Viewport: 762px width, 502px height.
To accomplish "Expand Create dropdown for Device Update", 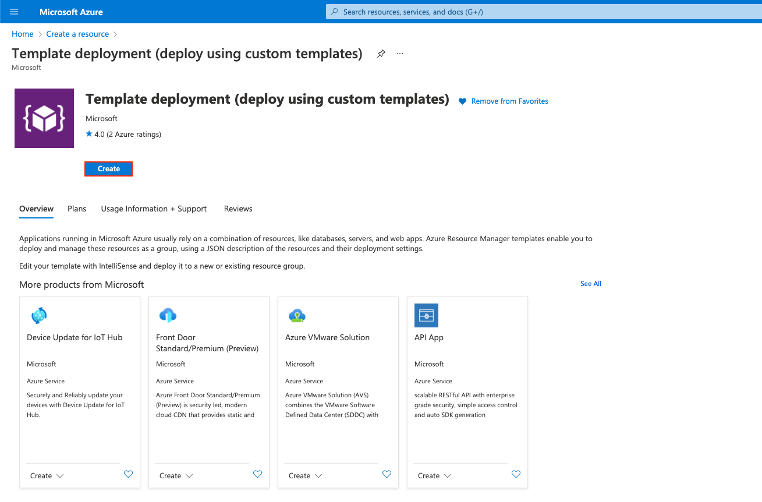I will click(47, 476).
